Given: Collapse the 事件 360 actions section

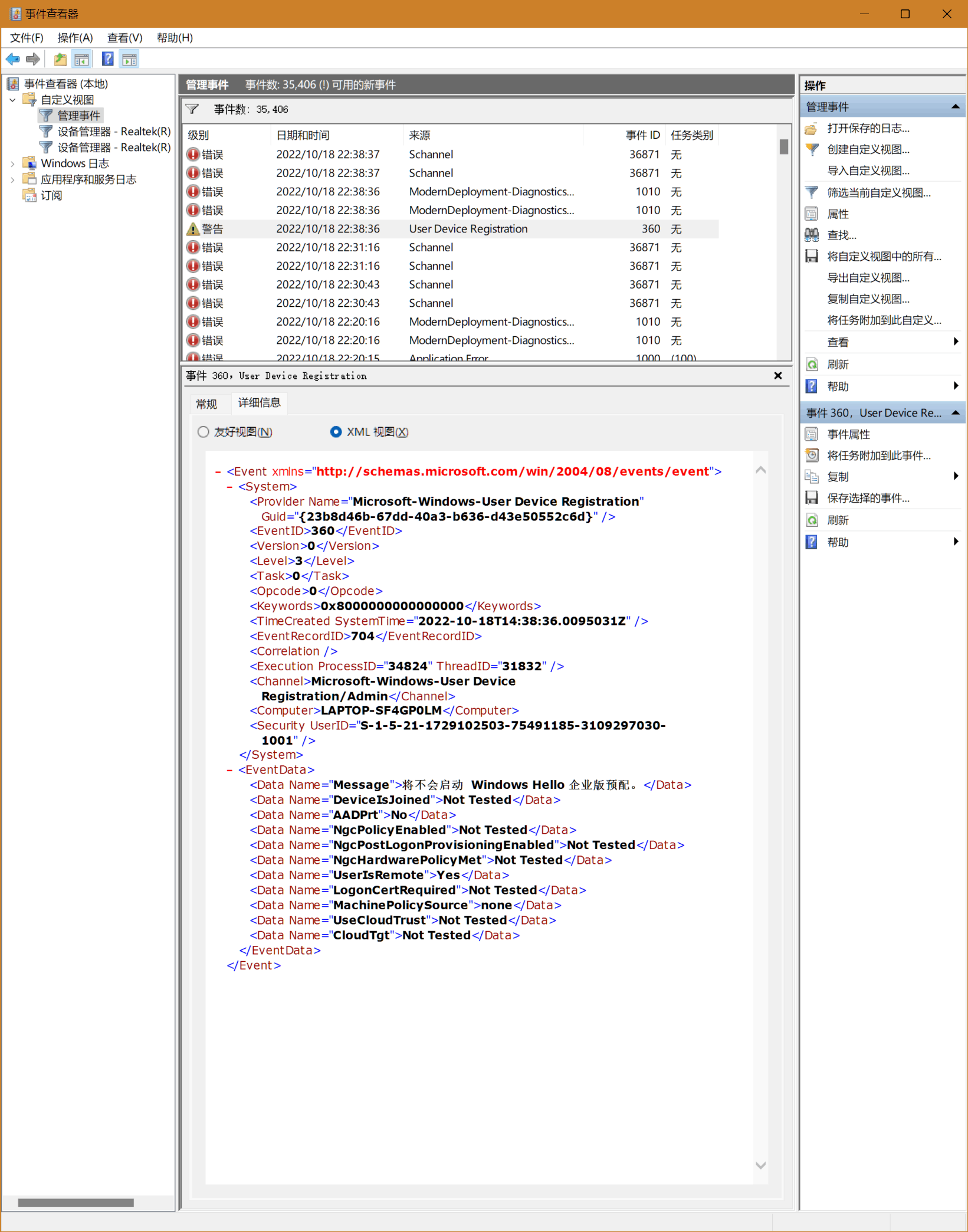Looking at the screenshot, I should (x=955, y=413).
